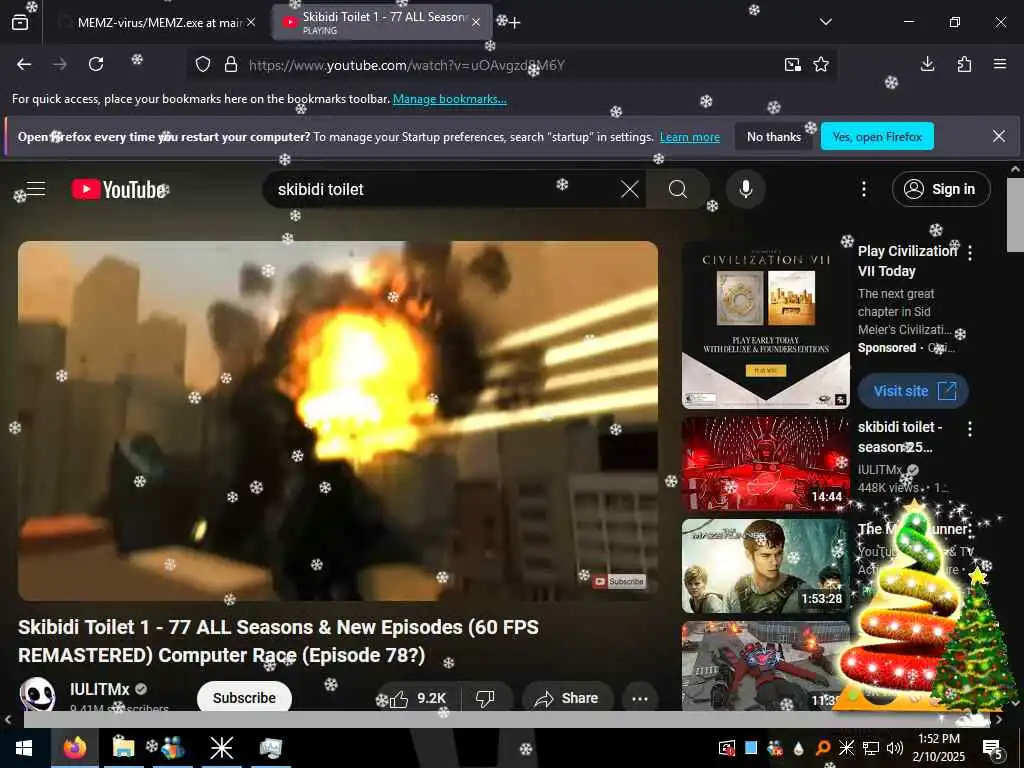Open a new browser tab
1024x768 pixels.
(x=515, y=23)
